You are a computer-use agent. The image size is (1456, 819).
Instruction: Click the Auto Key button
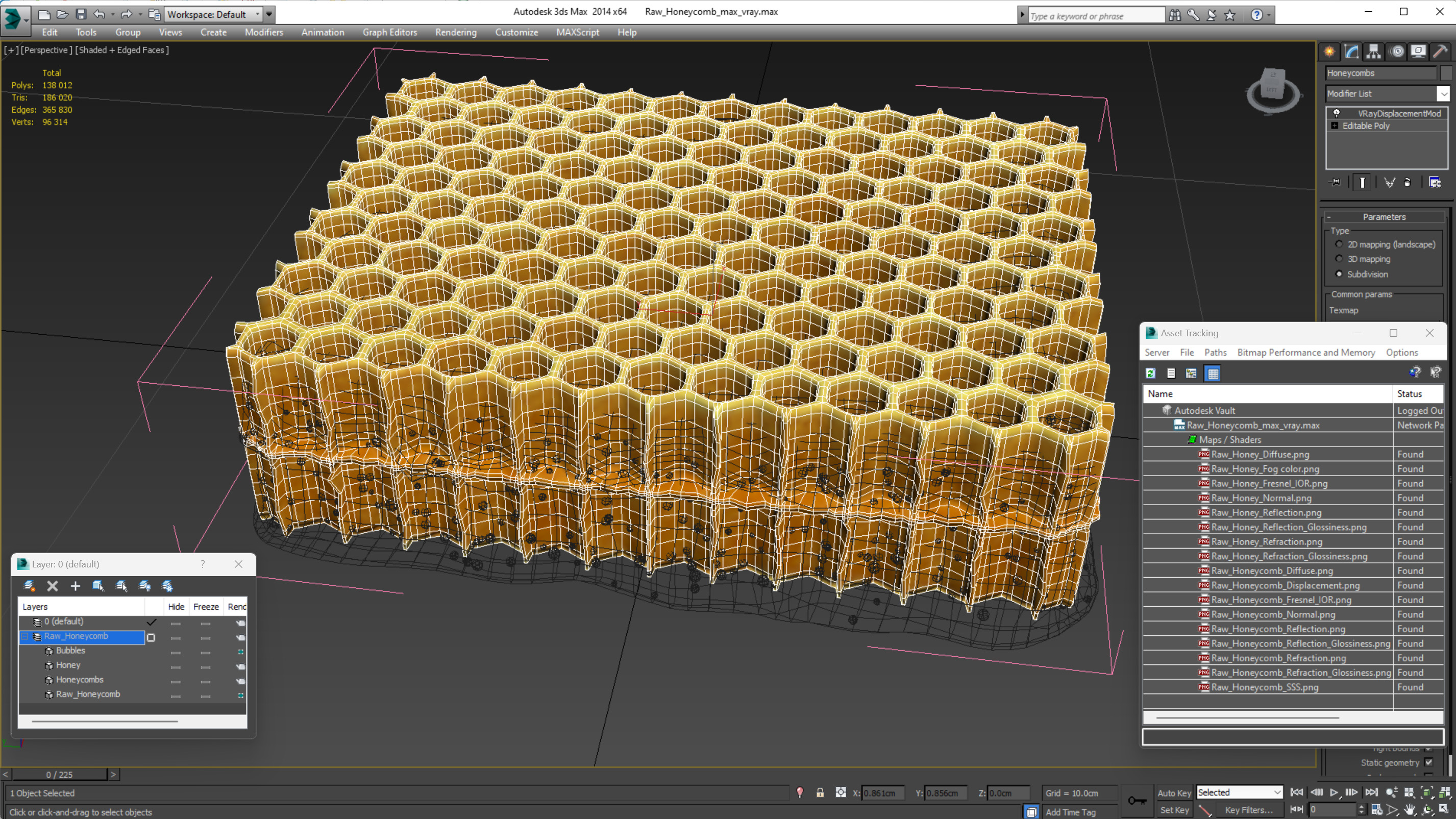1174,792
